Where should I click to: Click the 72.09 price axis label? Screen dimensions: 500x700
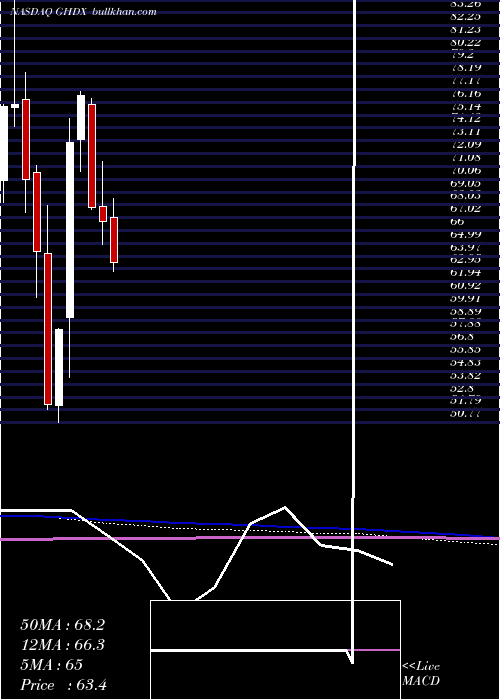[466, 144]
